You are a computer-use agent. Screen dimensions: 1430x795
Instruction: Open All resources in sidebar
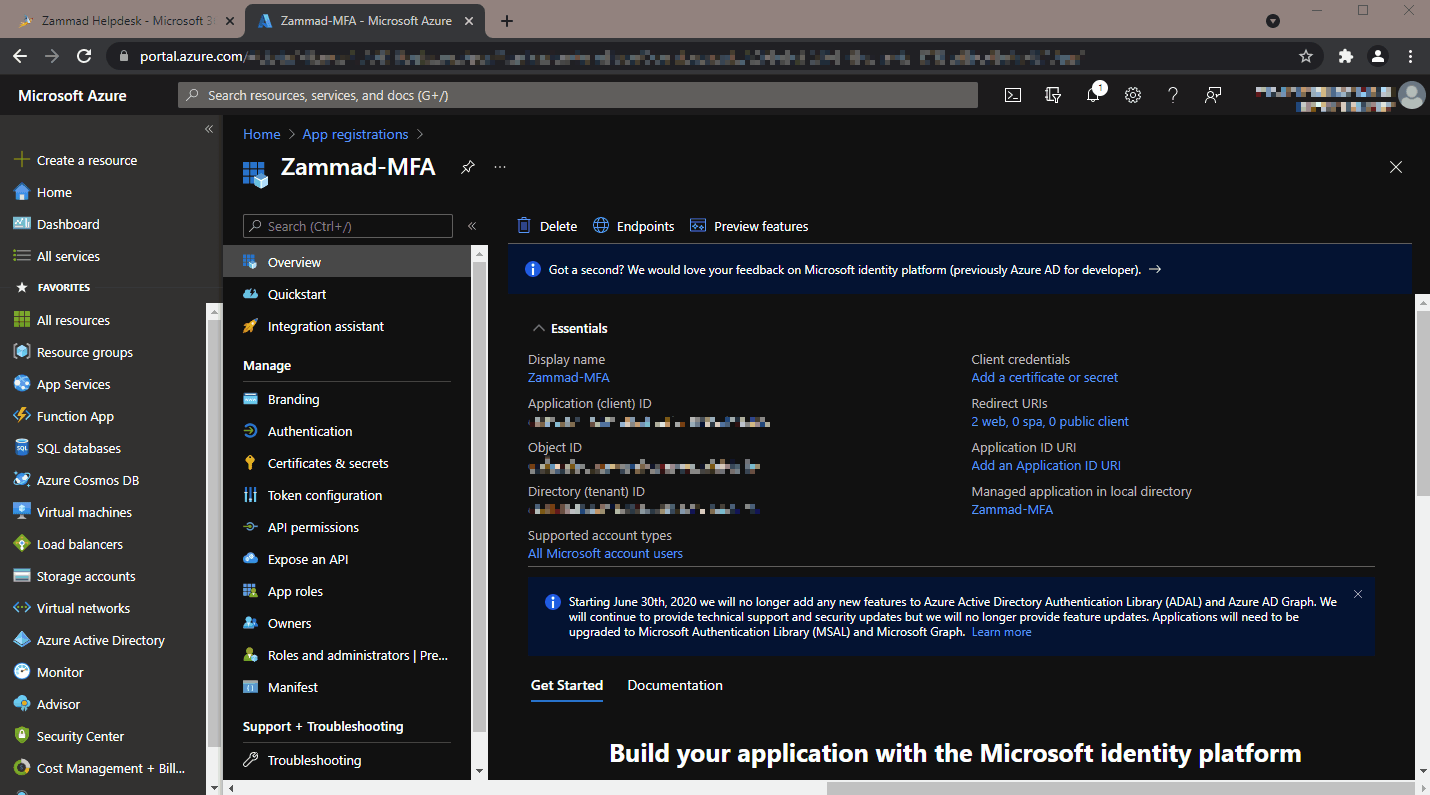click(103, 320)
